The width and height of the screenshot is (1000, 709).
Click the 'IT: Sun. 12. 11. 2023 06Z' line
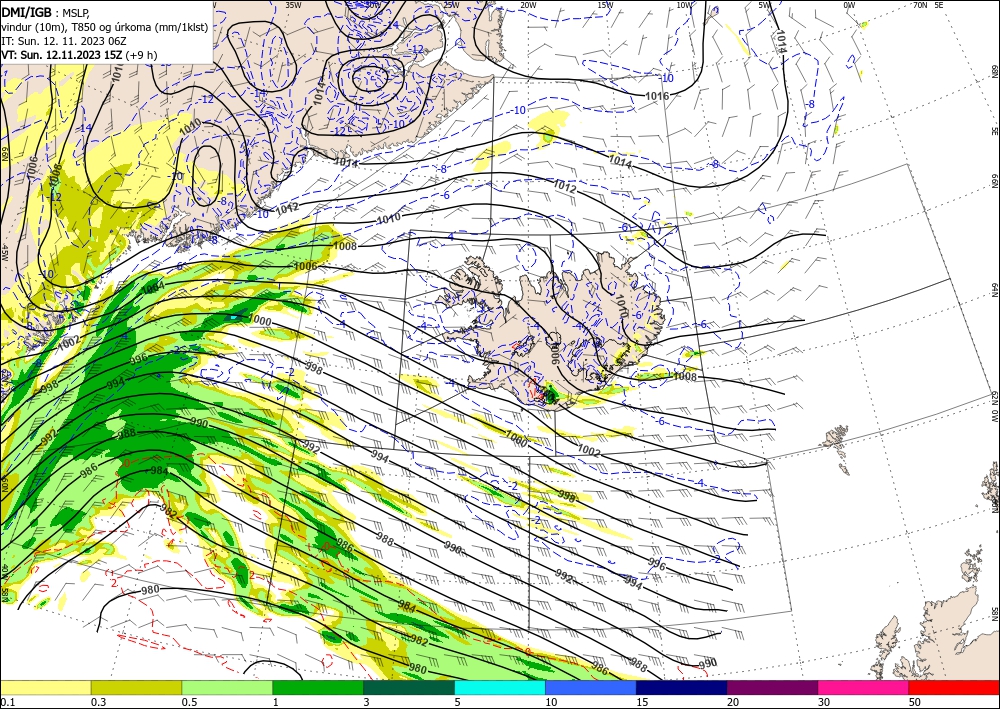(x=64, y=41)
